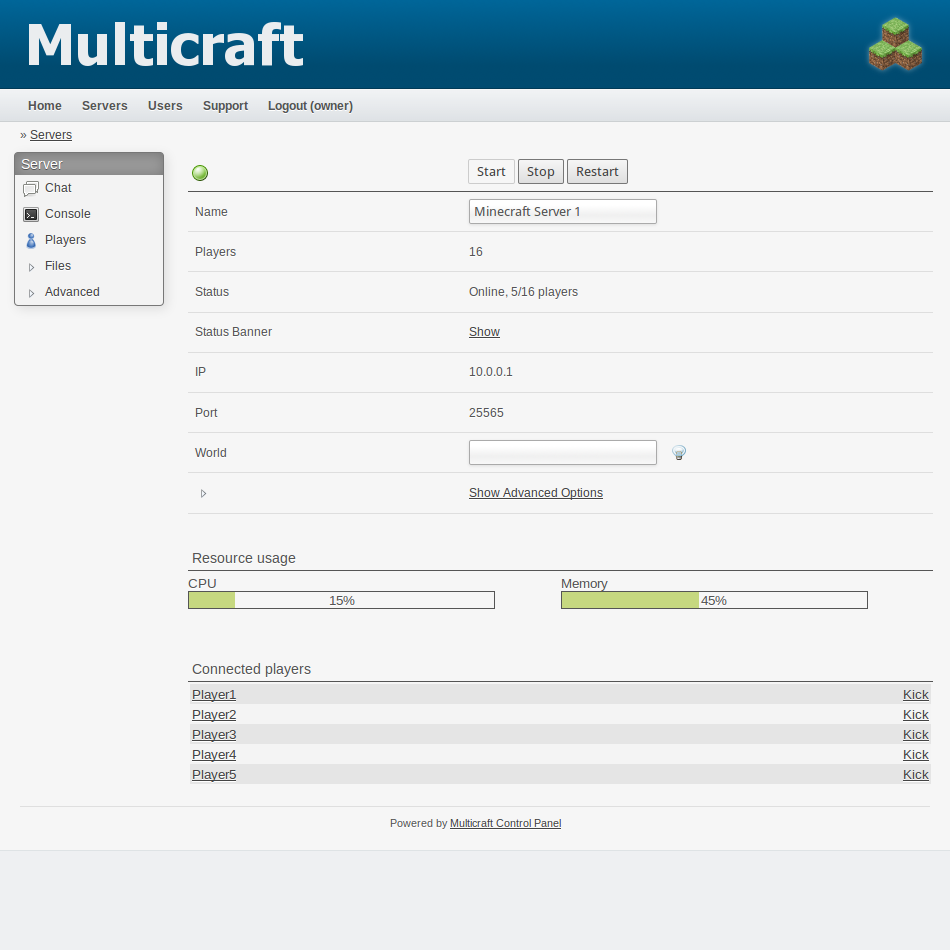
Task: Expand advanced options disclosure triangle
Action: (204, 494)
